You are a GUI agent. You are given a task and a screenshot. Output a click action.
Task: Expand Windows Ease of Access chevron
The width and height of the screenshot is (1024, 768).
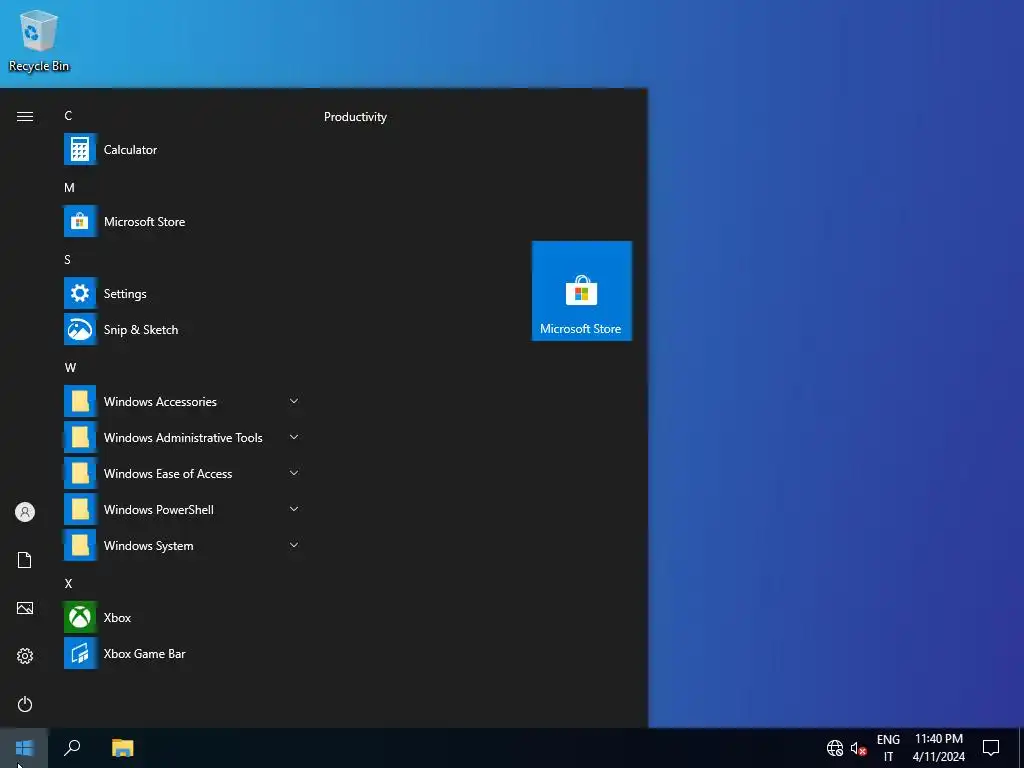pyautogui.click(x=294, y=473)
